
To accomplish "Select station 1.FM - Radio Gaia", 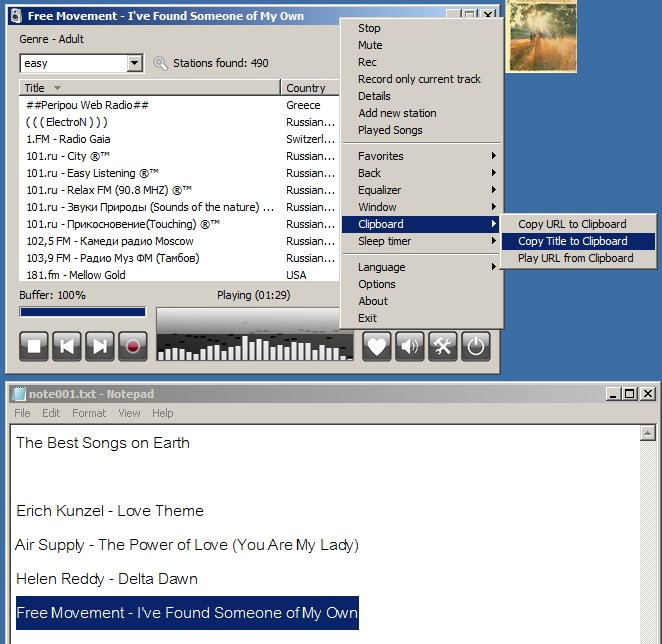I will tap(179, 139).
